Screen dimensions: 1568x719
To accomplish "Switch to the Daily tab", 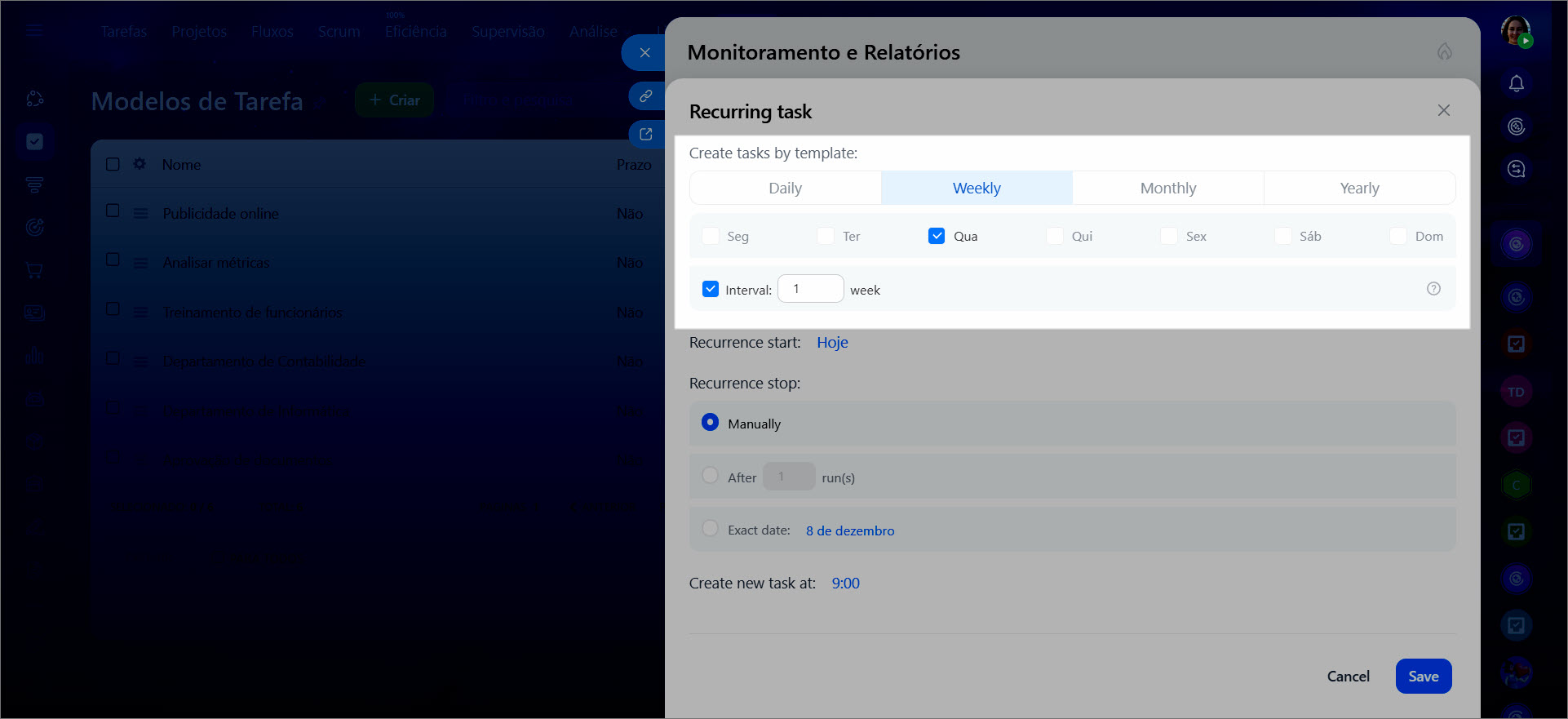I will tap(785, 189).
